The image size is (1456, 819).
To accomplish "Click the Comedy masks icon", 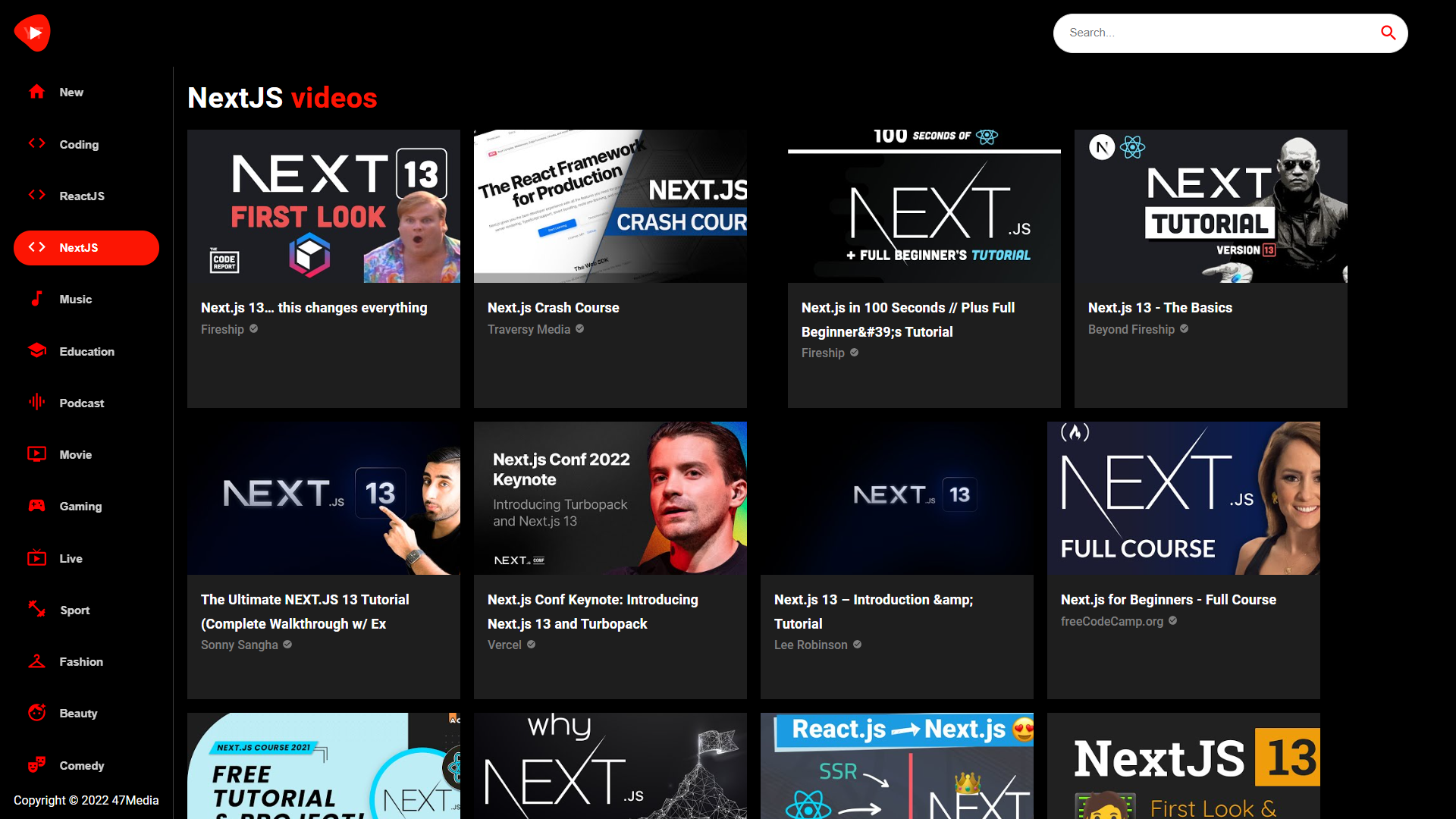I will click(36, 764).
